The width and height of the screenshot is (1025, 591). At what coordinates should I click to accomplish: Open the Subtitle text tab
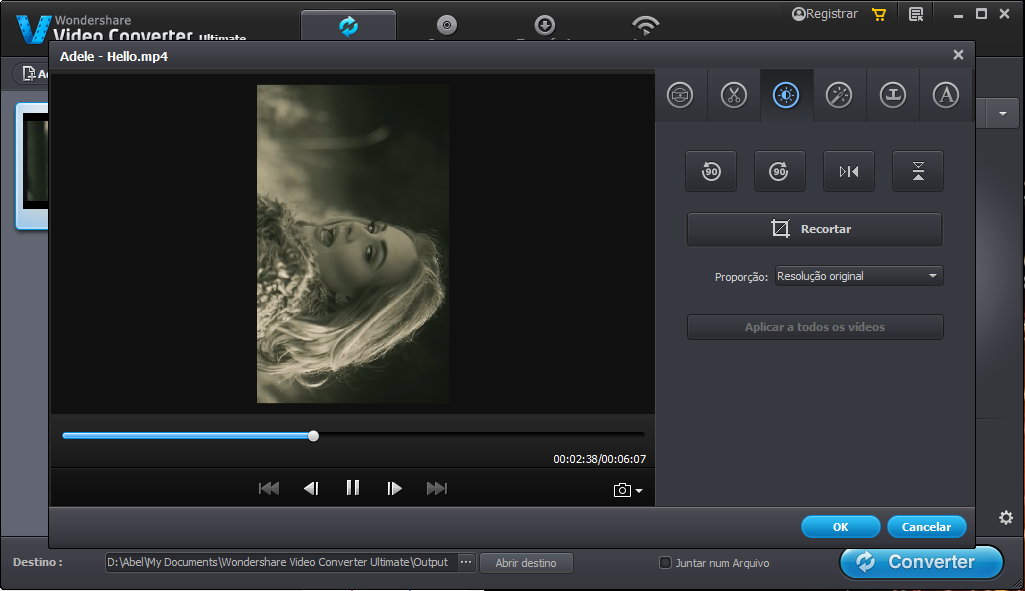point(945,95)
